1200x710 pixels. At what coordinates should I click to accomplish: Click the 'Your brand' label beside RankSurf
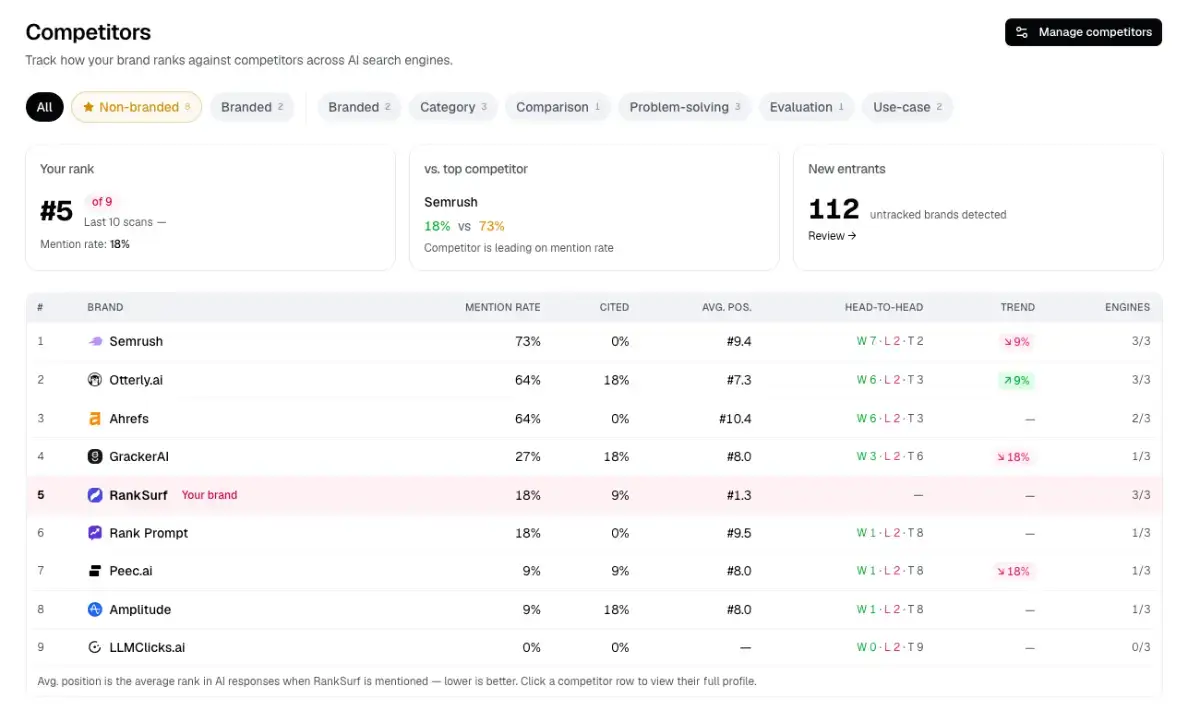pyautogui.click(x=209, y=495)
